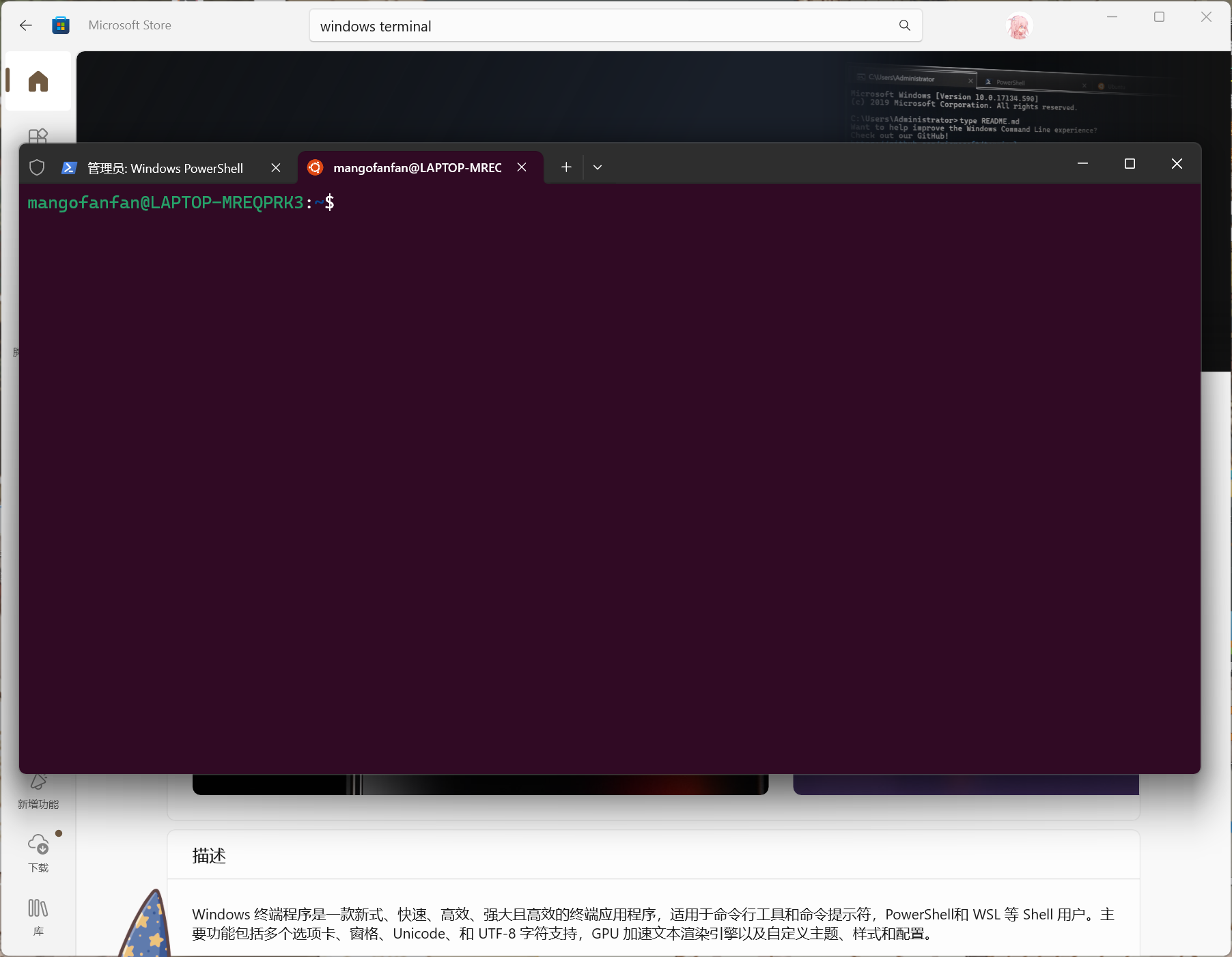The width and height of the screenshot is (1232, 957).
Task: Close the Microsoft Store window
Action: pos(1206,16)
